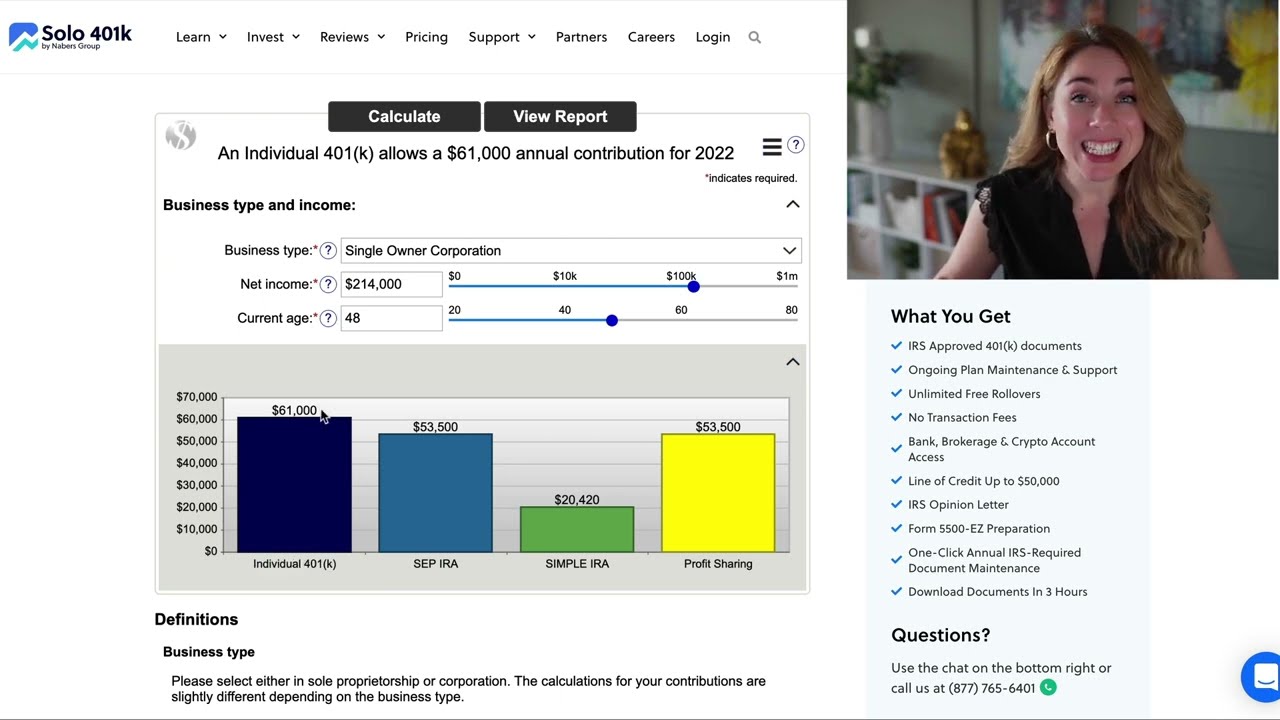Collapse the Business type and income section
This screenshot has width=1280, height=720.
(x=793, y=205)
